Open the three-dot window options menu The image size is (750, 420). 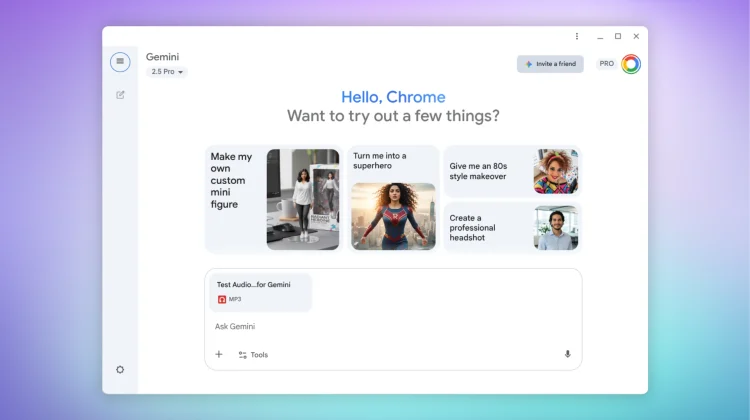pyautogui.click(x=576, y=36)
